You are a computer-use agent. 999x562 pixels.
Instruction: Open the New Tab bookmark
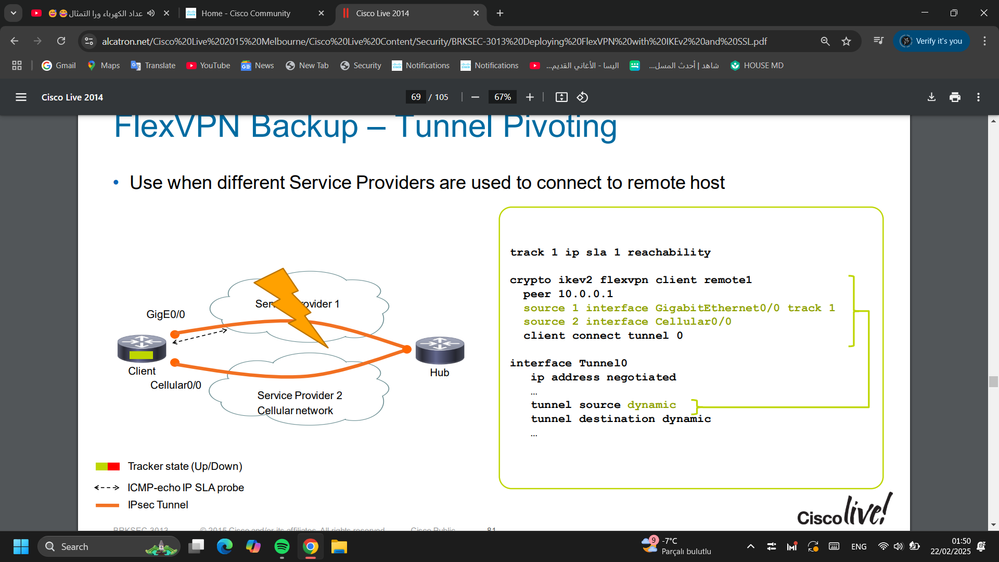click(307, 65)
